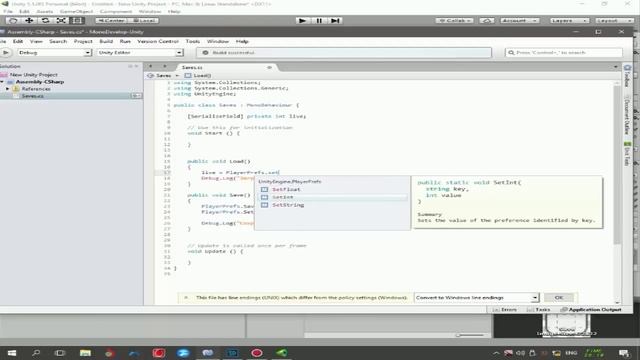Open the document tab list dropdown arrow
640x360 pixels.
[616, 67]
